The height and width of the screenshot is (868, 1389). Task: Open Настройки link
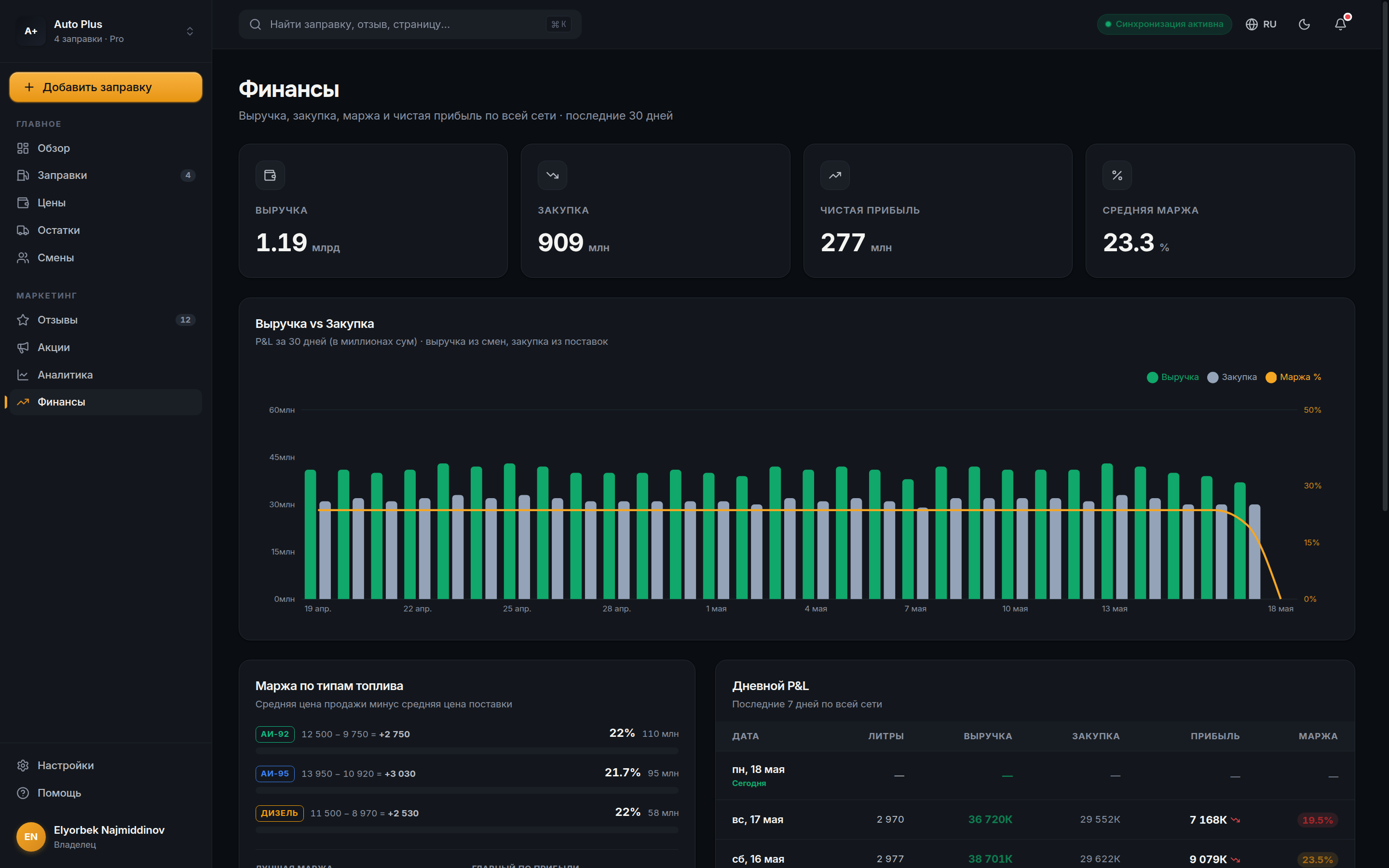106,765
